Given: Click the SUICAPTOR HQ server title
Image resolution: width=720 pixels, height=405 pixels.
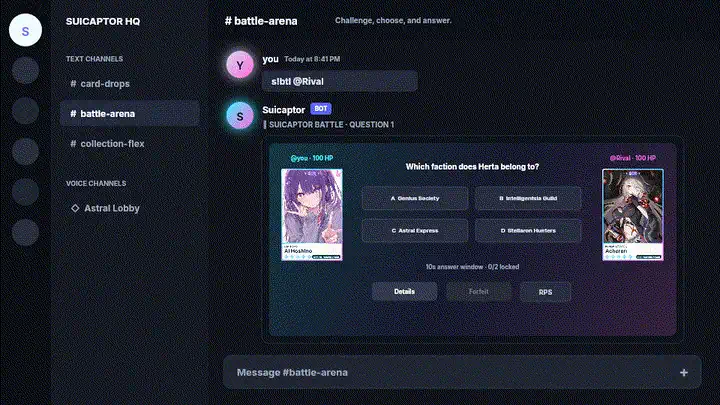Looking at the screenshot, I should tap(103, 21).
